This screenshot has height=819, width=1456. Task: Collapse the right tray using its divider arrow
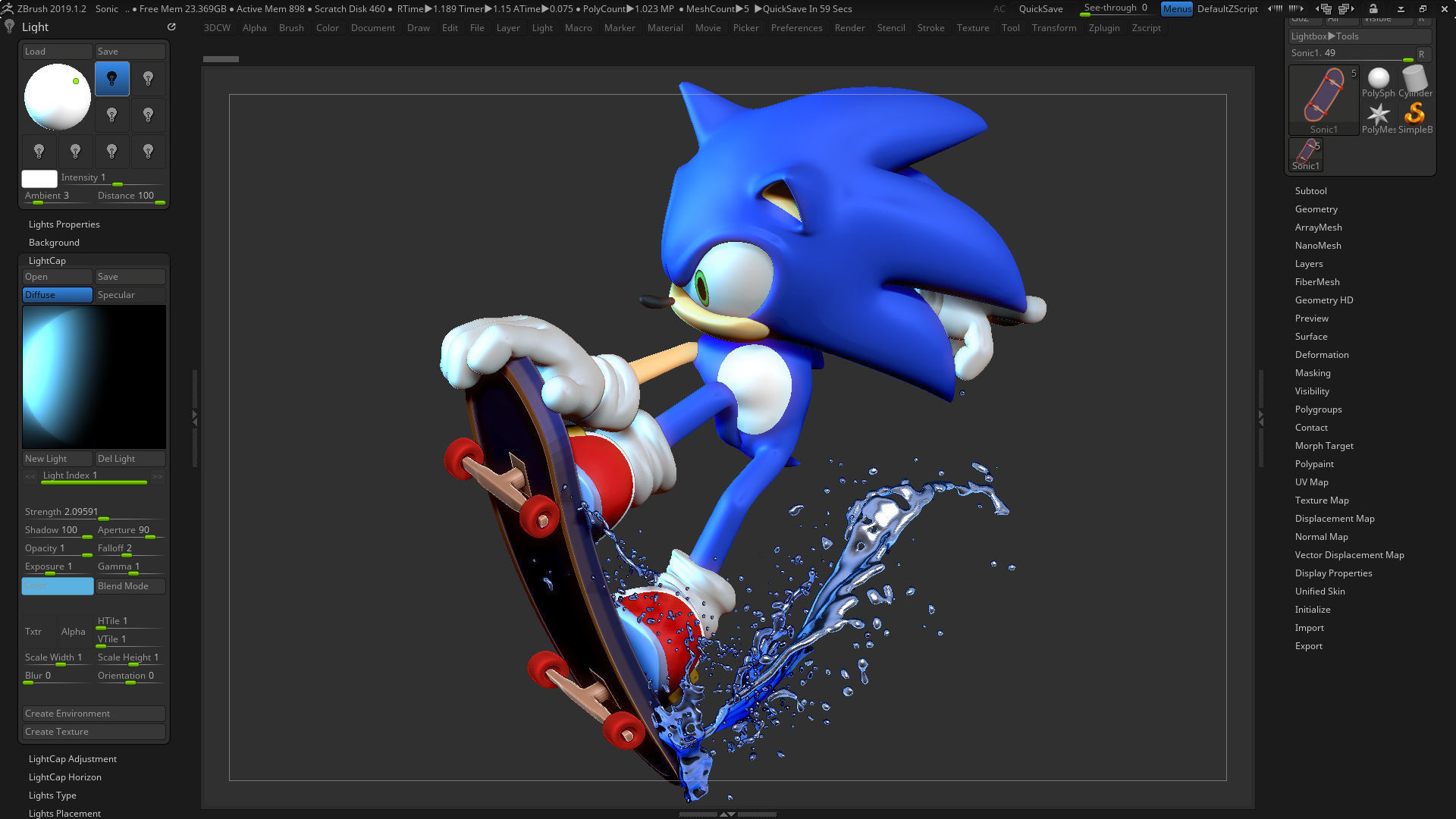click(x=1260, y=417)
